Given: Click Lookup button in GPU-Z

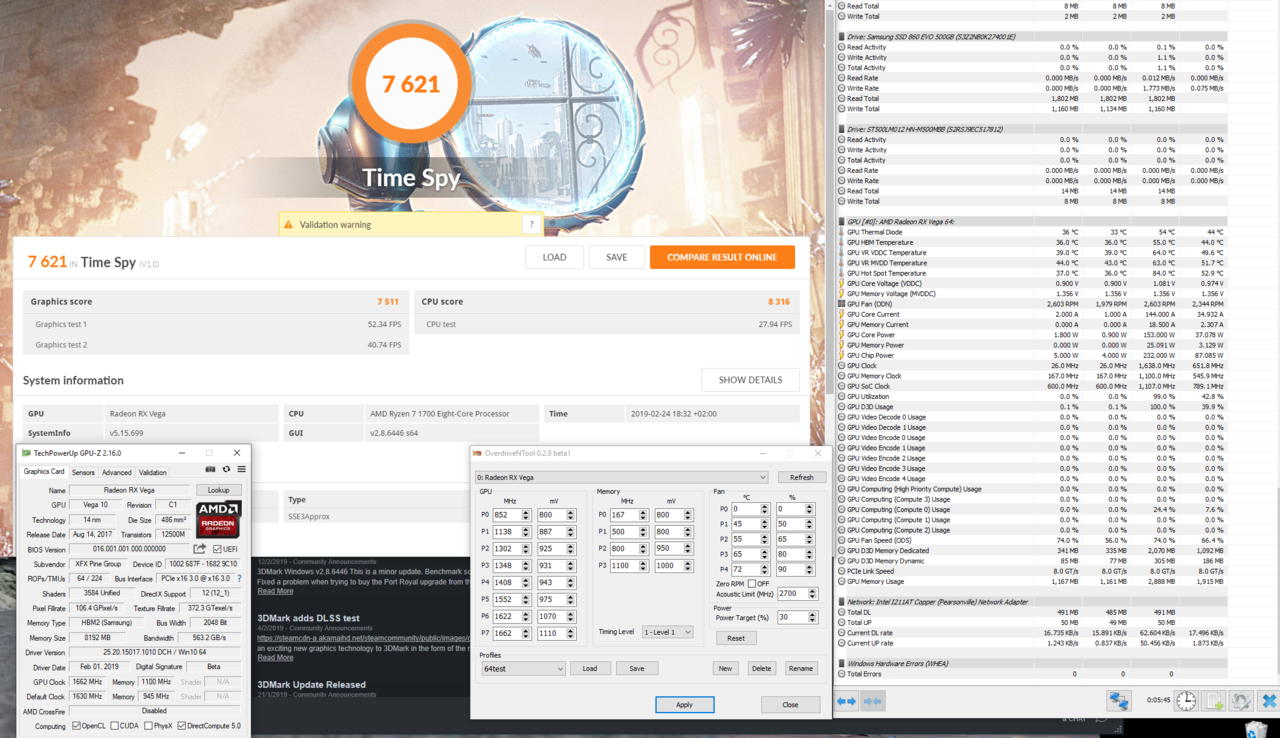Looking at the screenshot, I should click(x=219, y=490).
